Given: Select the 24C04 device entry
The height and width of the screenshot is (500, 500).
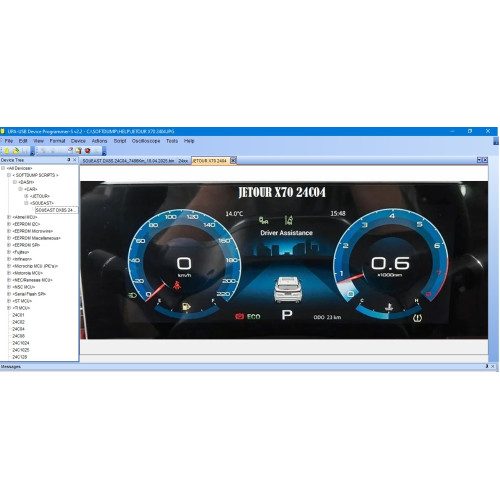Looking at the screenshot, I should 18,329.
